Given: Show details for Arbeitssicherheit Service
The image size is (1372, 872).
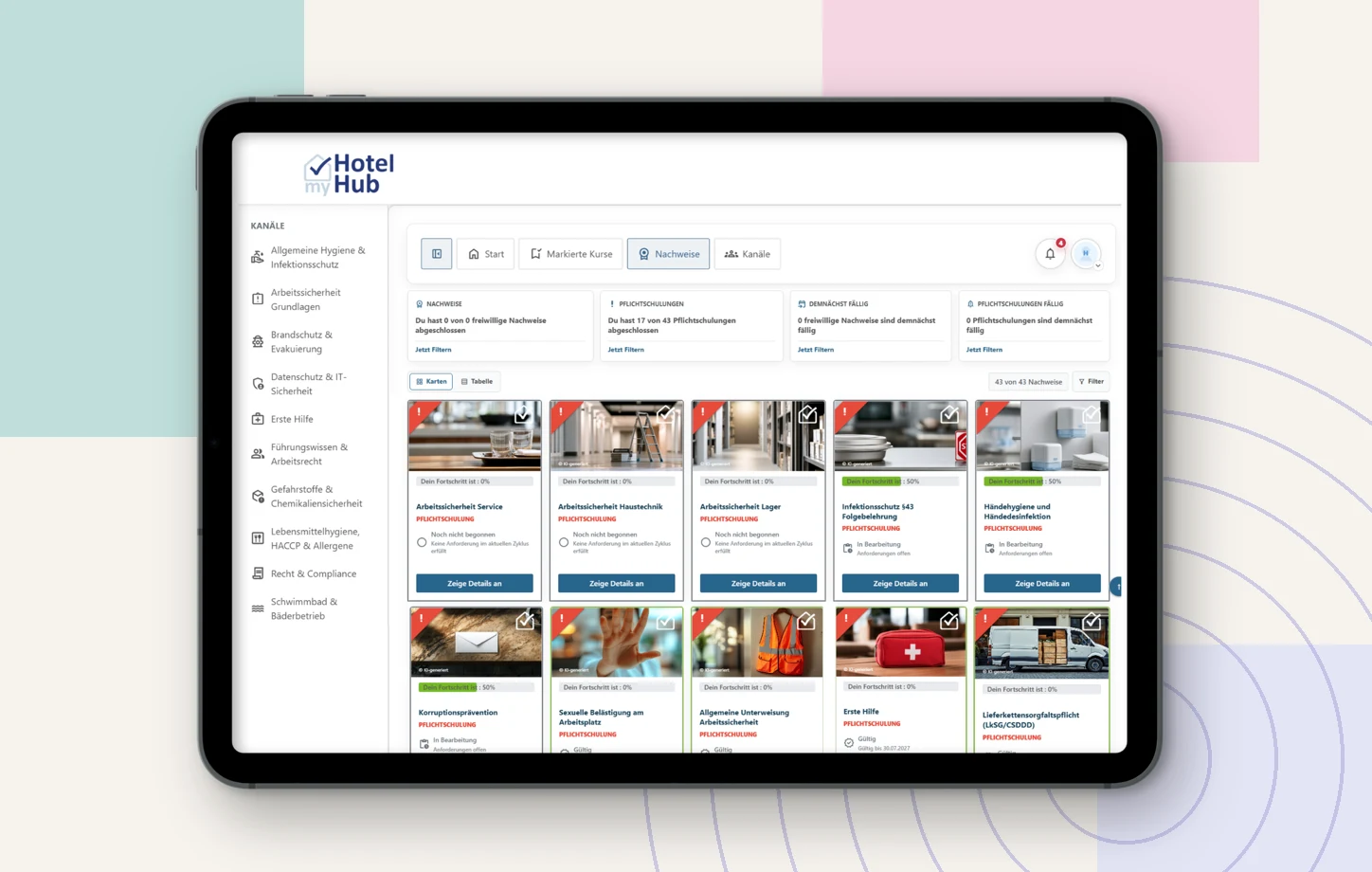Looking at the screenshot, I should coord(475,583).
